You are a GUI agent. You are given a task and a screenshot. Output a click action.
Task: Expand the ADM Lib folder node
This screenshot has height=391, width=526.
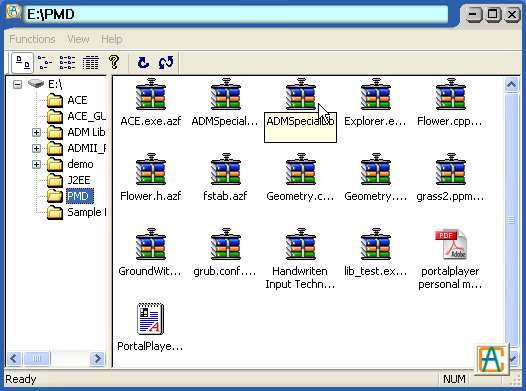click(36, 132)
